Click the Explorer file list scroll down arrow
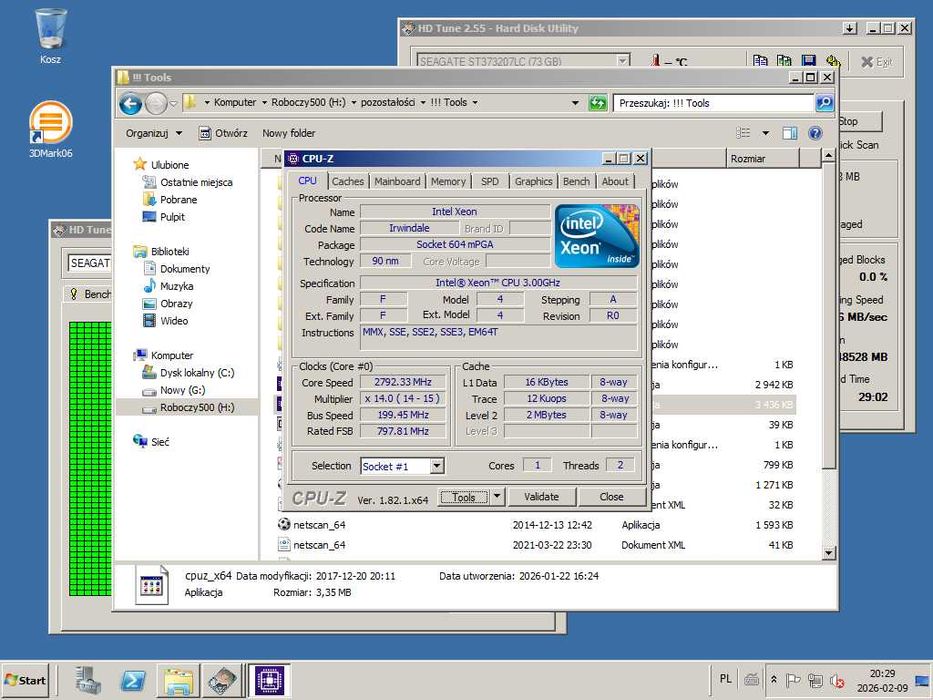Viewport: 933px width, 700px height. click(x=829, y=553)
